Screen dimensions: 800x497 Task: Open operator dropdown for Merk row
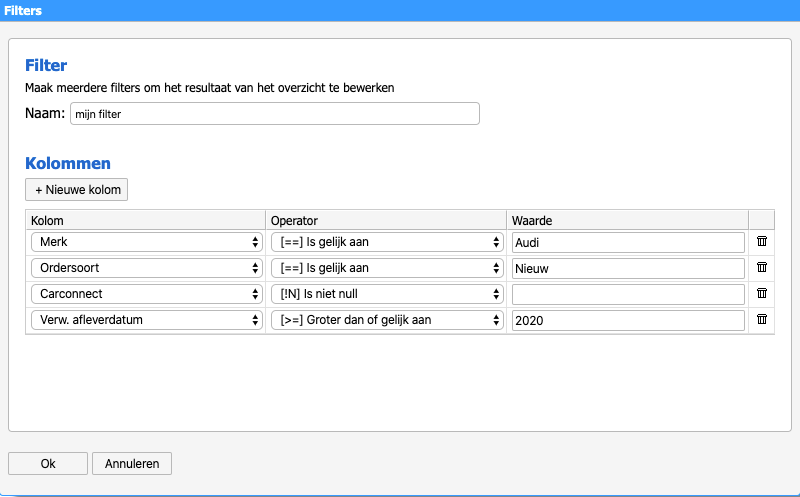click(387, 242)
